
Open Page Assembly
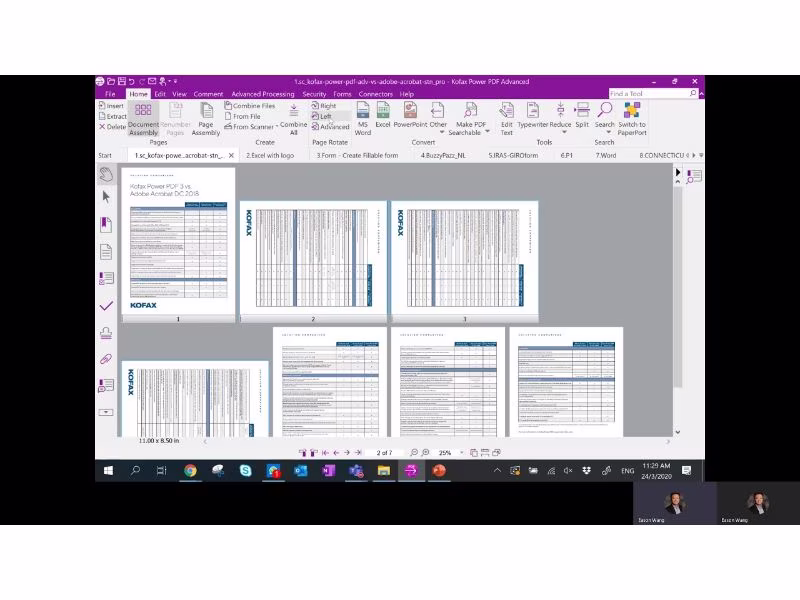[206, 119]
